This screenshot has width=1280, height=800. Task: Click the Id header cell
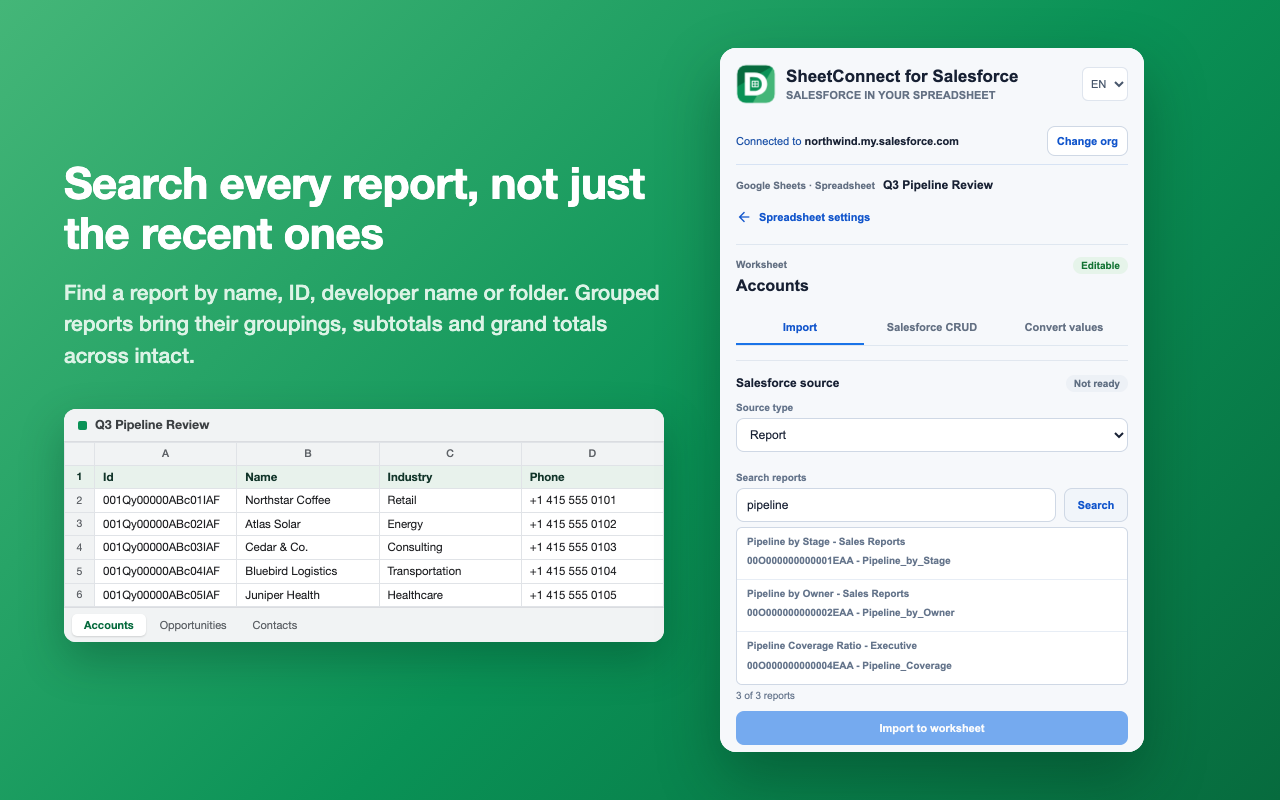tap(166, 477)
